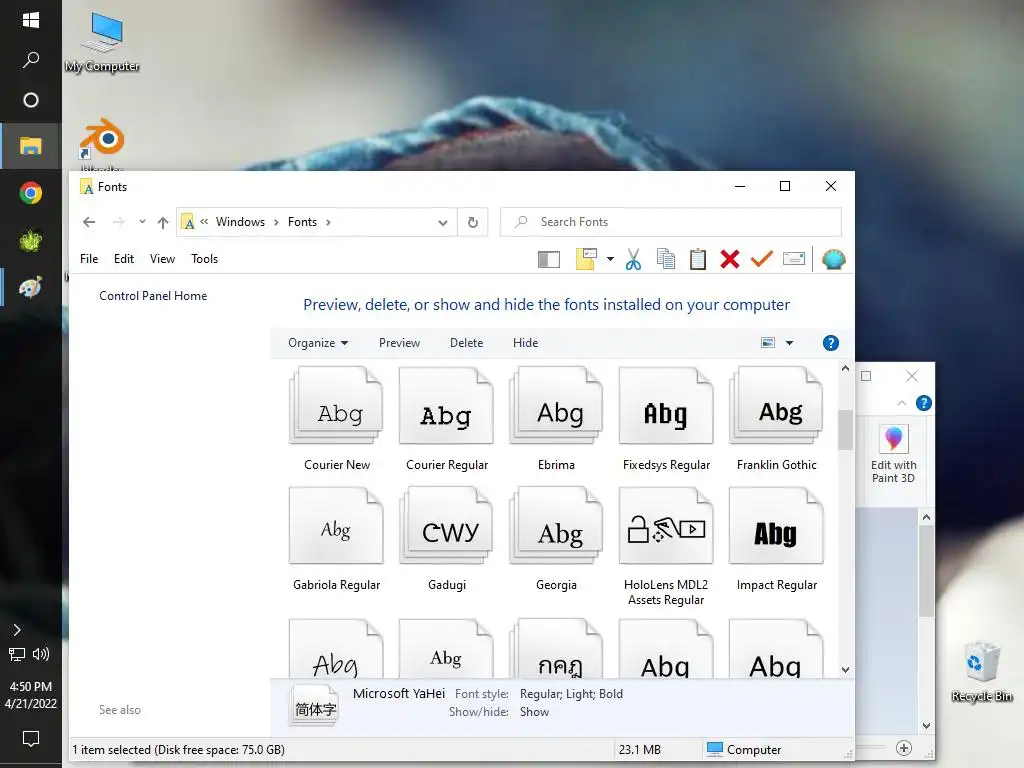Click the copy icon in toolbar
Viewport: 1024px width, 768px height.
point(665,259)
